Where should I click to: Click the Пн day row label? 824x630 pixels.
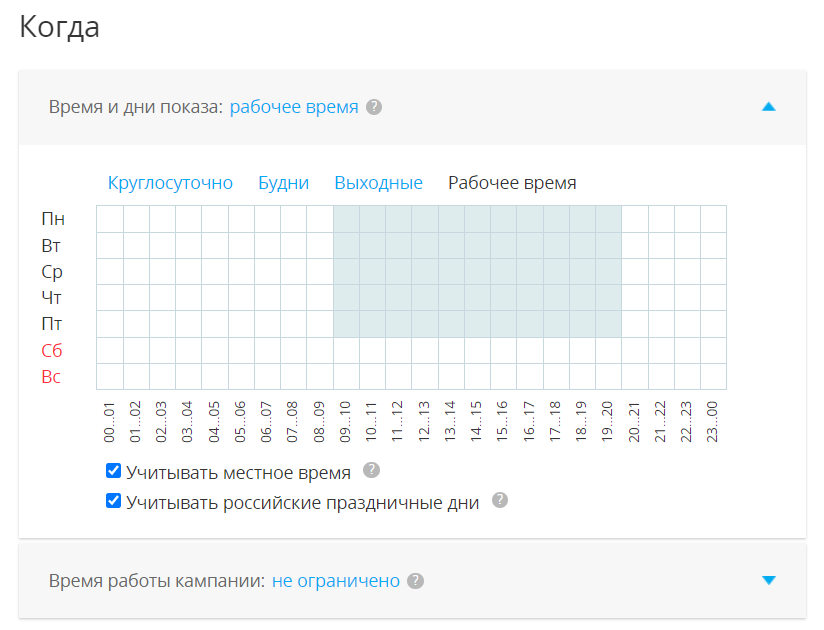coord(53,219)
